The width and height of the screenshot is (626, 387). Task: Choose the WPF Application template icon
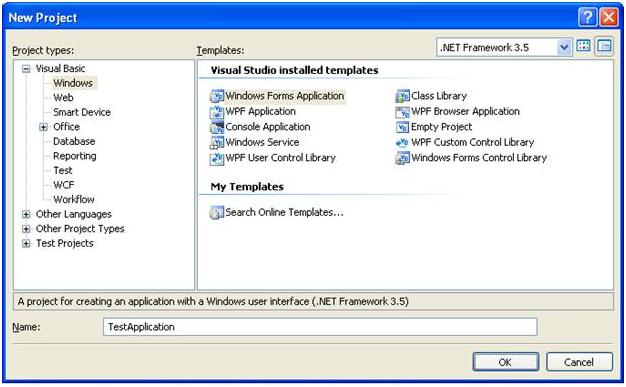coord(217,111)
